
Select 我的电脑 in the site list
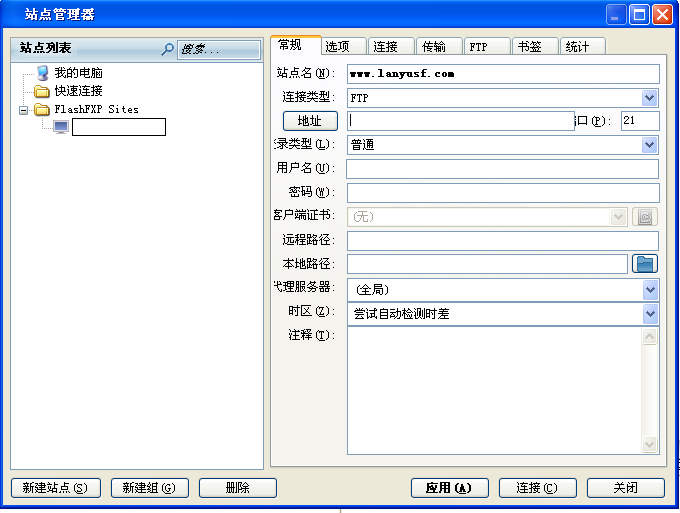pyautogui.click(x=78, y=73)
